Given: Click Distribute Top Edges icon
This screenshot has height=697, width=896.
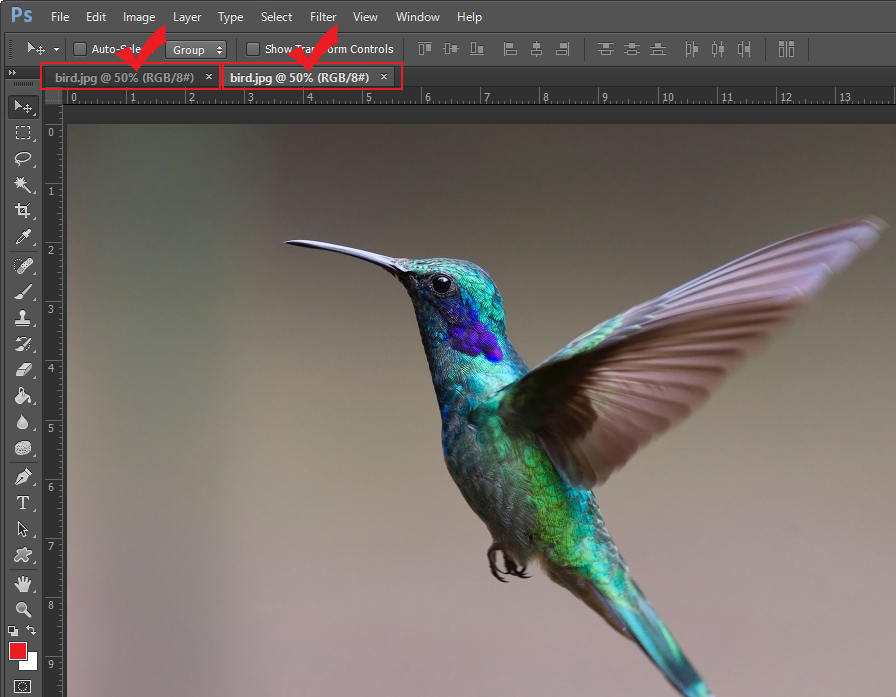Looking at the screenshot, I should tap(606, 49).
